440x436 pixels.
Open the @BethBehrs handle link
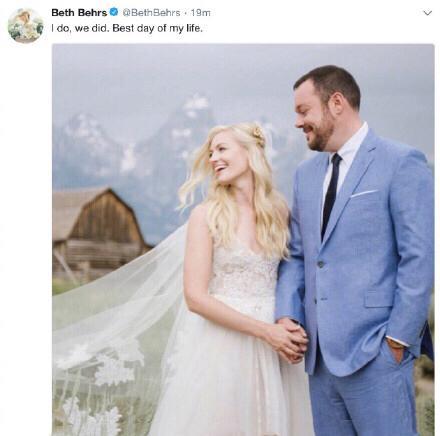(151, 13)
